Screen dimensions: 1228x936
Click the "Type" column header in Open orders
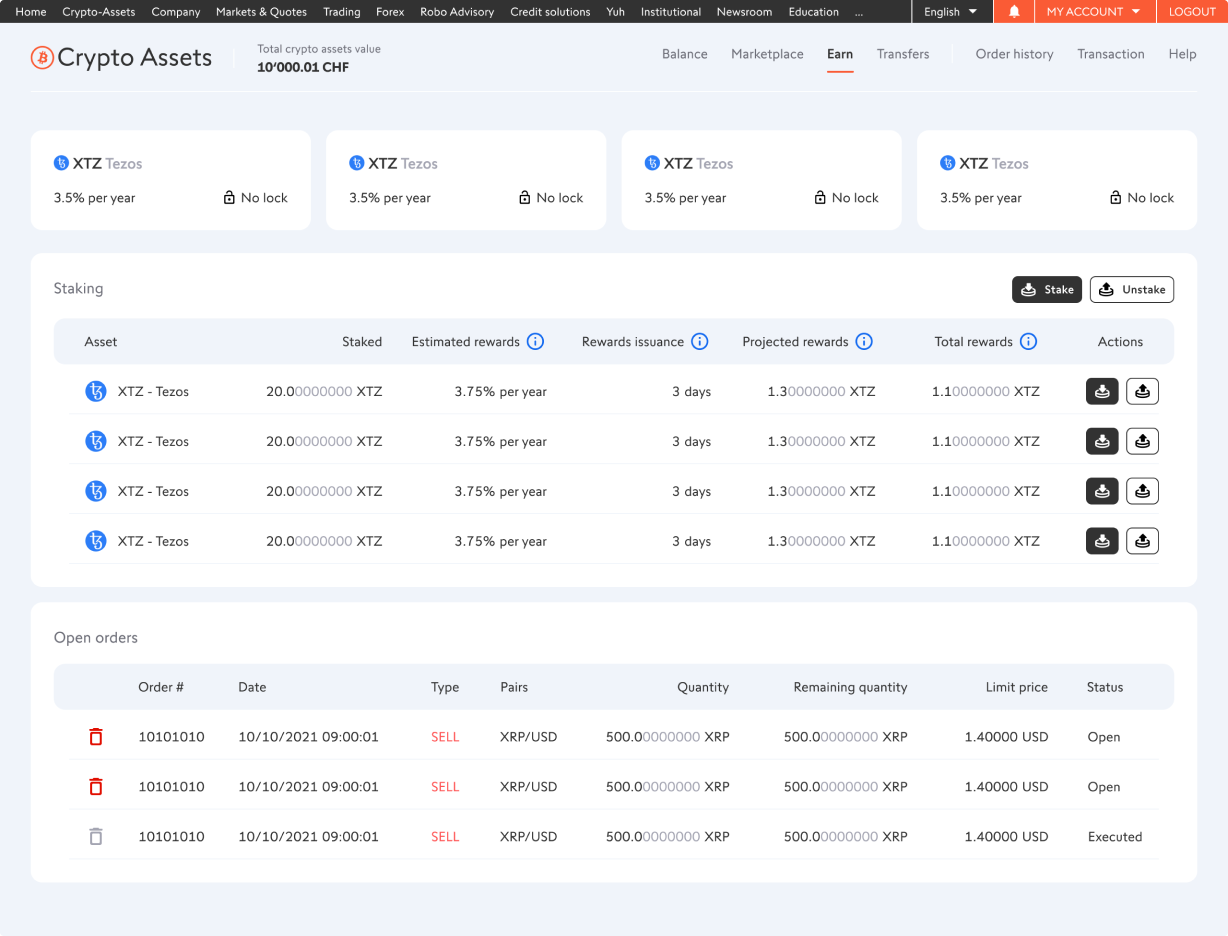tap(445, 687)
